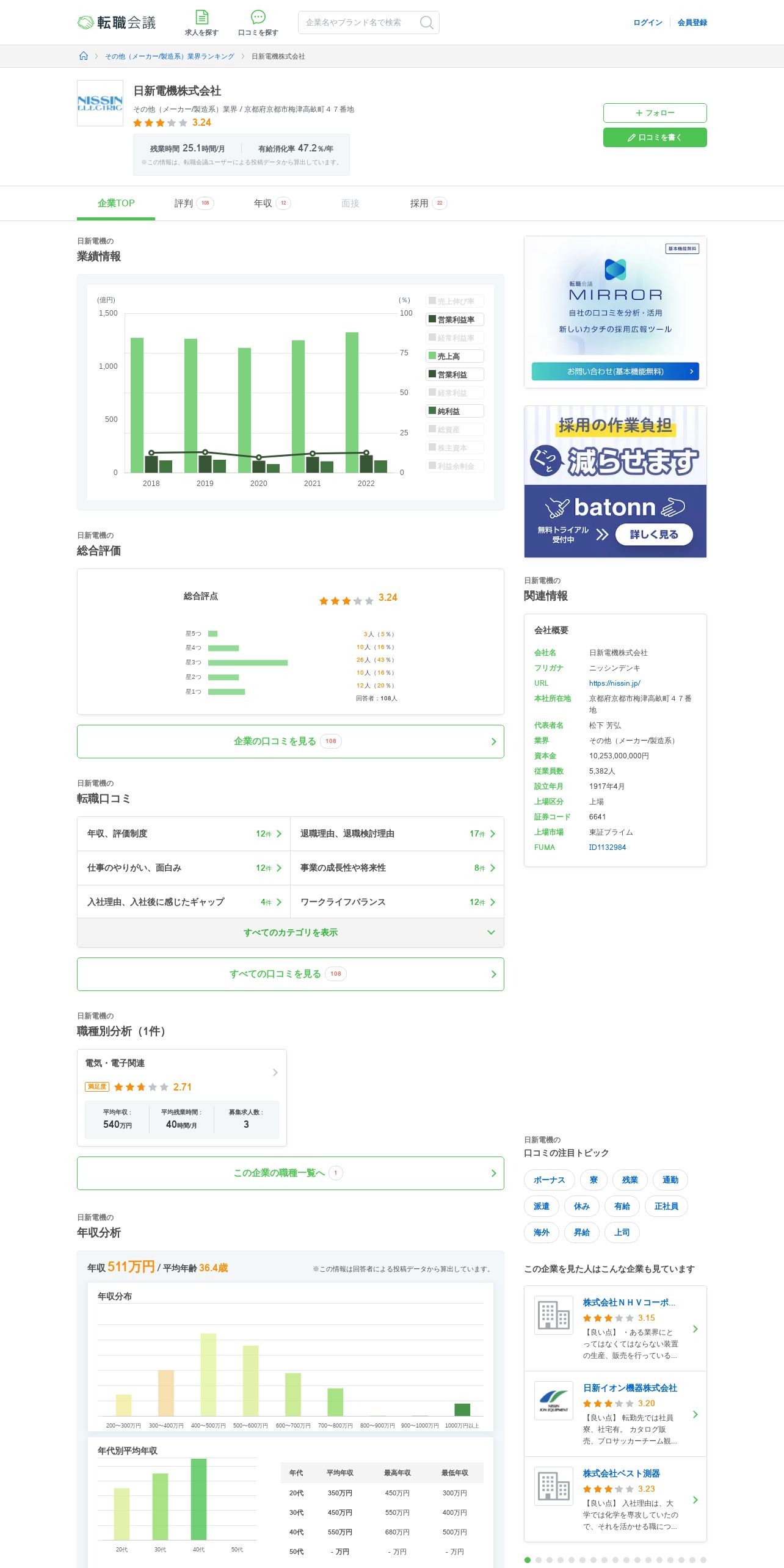Click この企業の職種一覧へ button
Viewport: 784px width, 1568px height.
pyautogui.click(x=291, y=1173)
